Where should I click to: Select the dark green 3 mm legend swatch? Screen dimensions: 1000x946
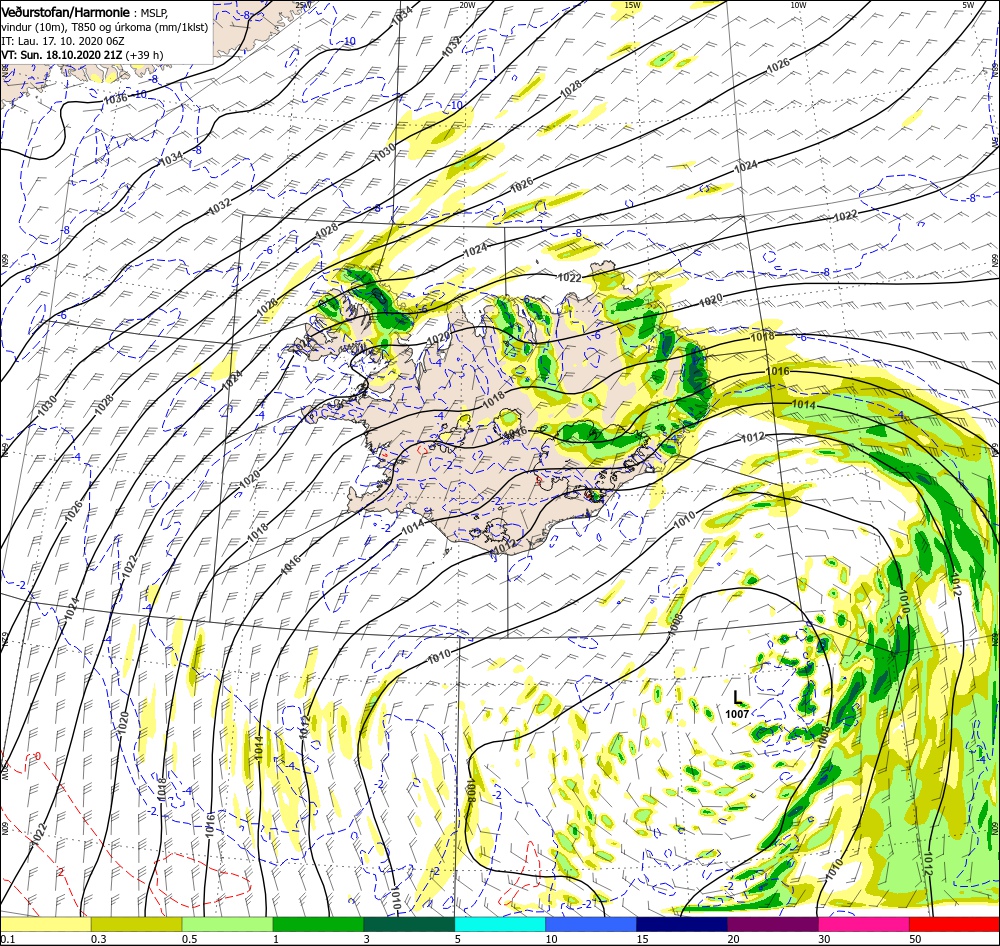(x=409, y=924)
